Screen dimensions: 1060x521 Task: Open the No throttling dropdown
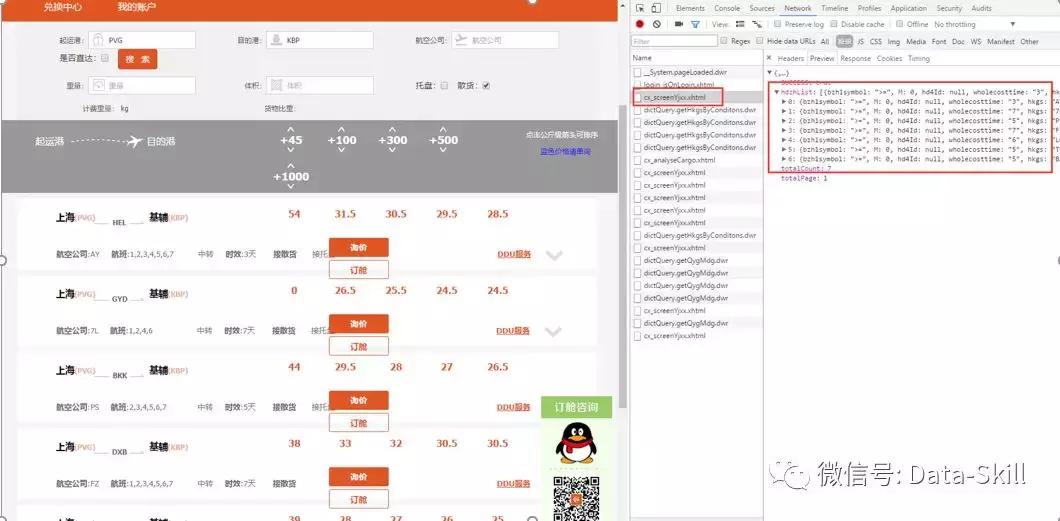coord(975,24)
